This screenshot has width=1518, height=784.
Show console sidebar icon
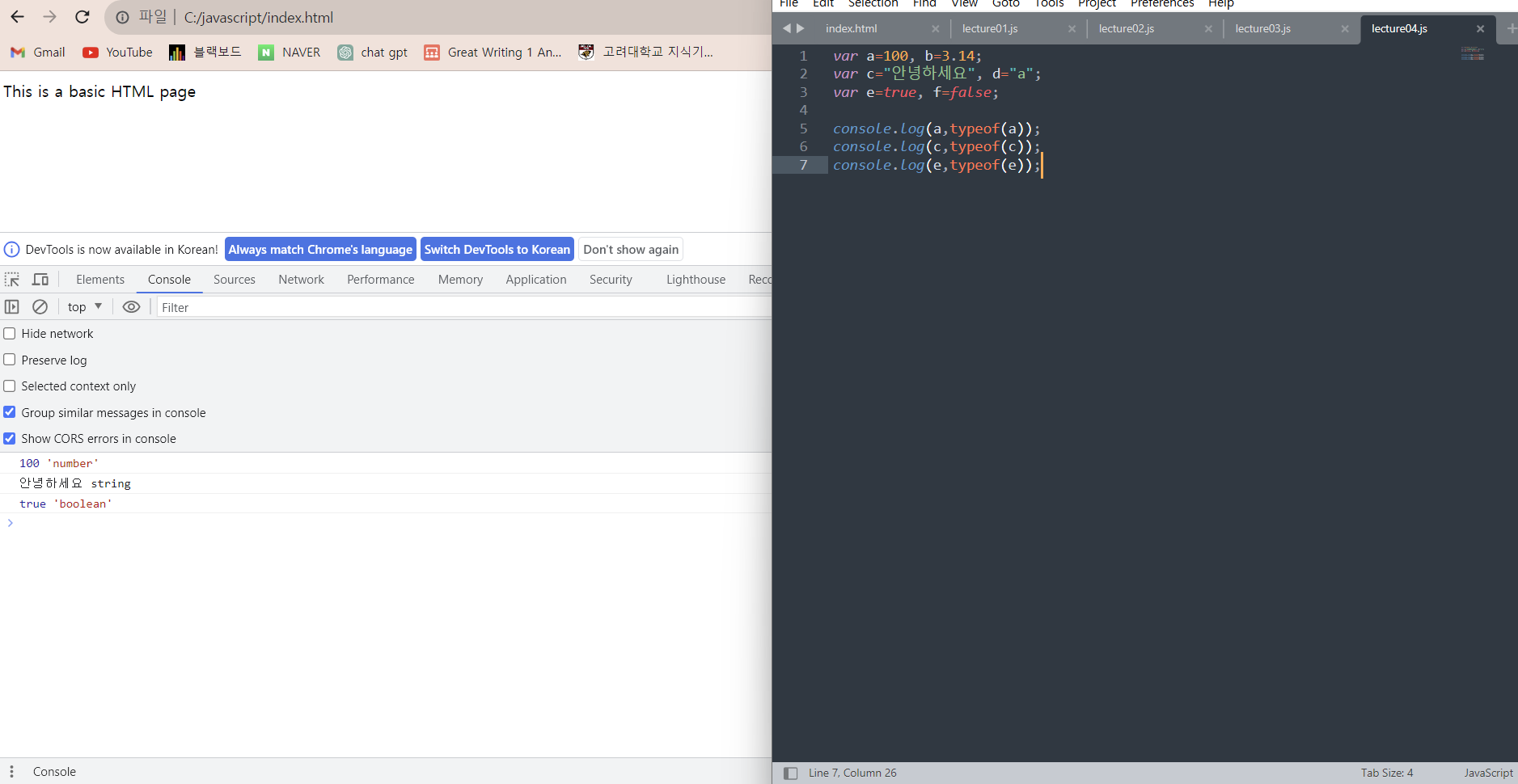point(12,307)
